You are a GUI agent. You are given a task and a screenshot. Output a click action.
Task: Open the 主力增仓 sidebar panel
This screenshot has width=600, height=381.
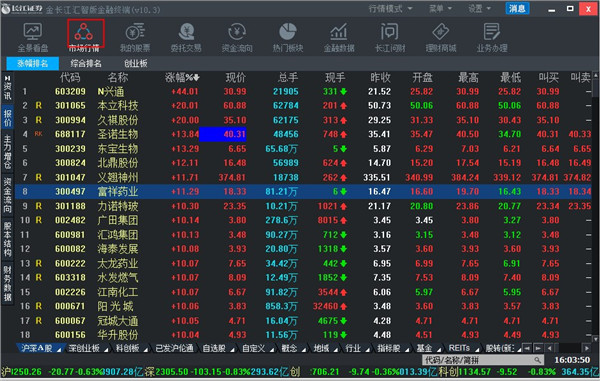[x=7, y=151]
